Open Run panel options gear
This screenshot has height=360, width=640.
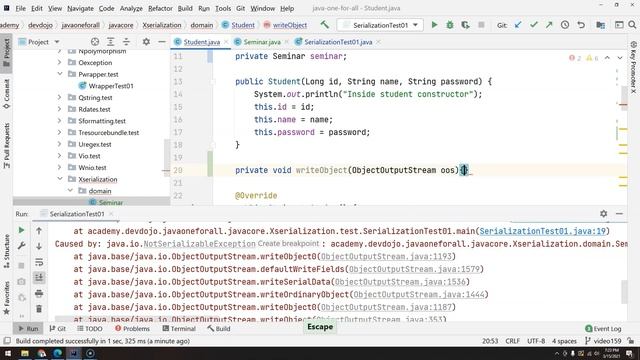604,213
